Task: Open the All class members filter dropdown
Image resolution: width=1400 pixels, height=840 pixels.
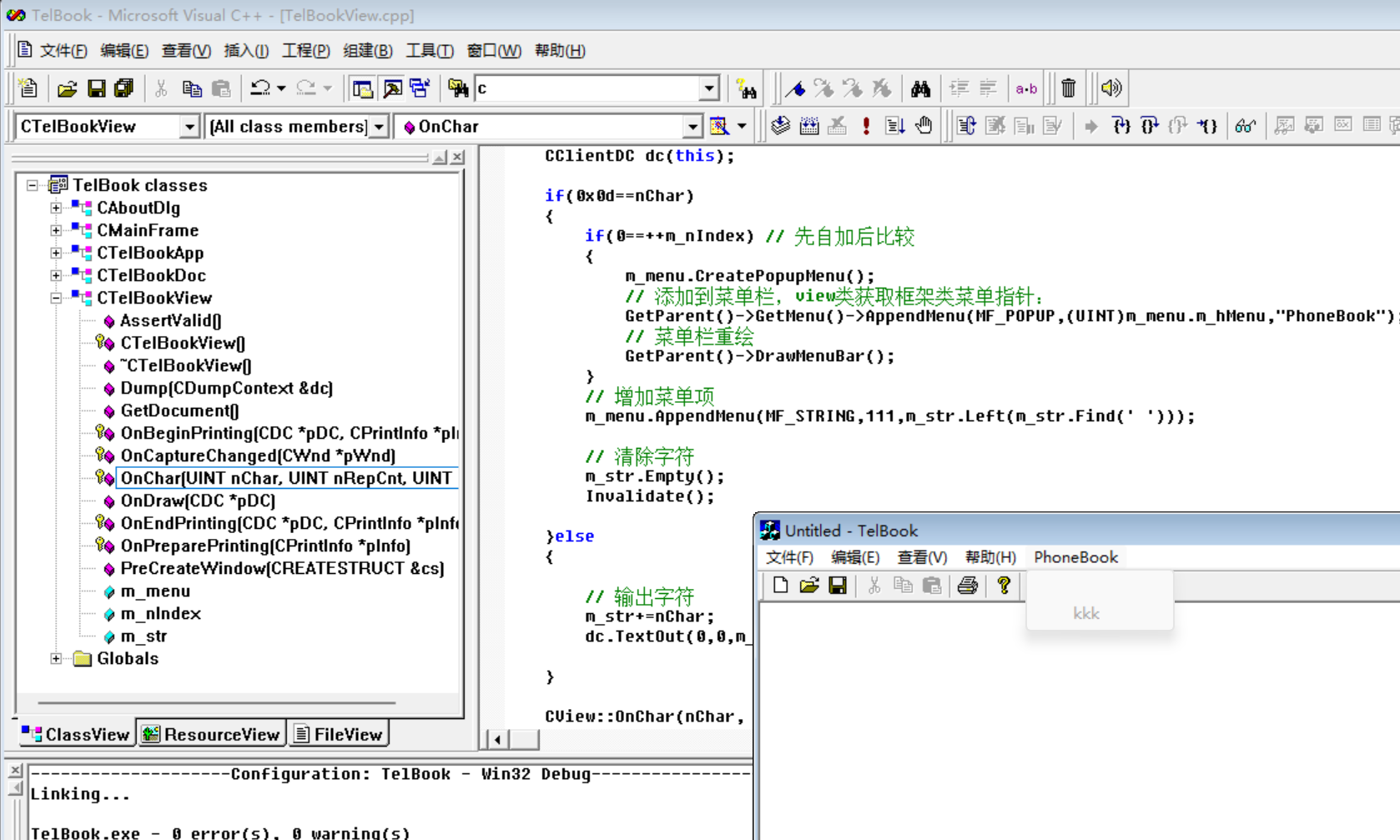Action: [x=379, y=127]
